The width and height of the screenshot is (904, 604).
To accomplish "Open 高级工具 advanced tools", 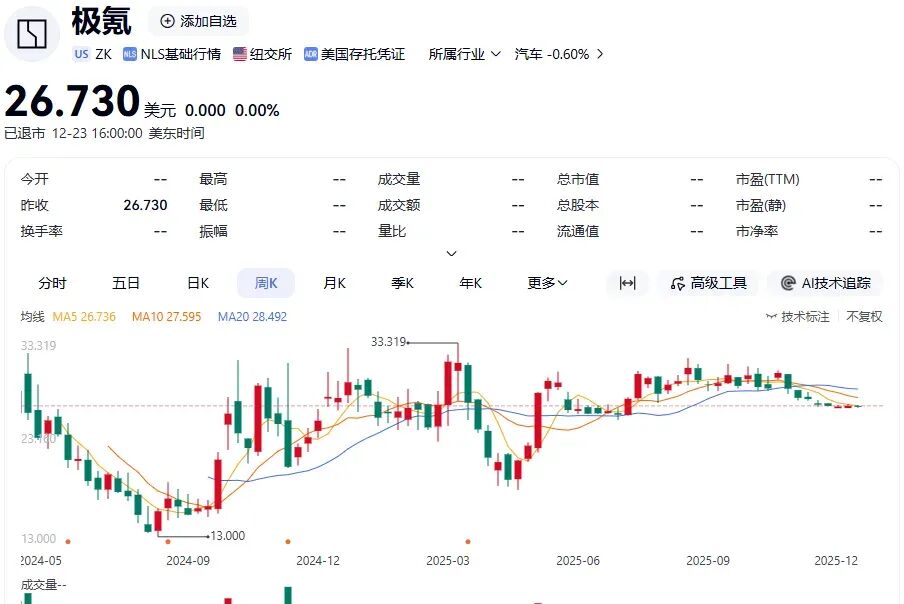I will pos(709,283).
